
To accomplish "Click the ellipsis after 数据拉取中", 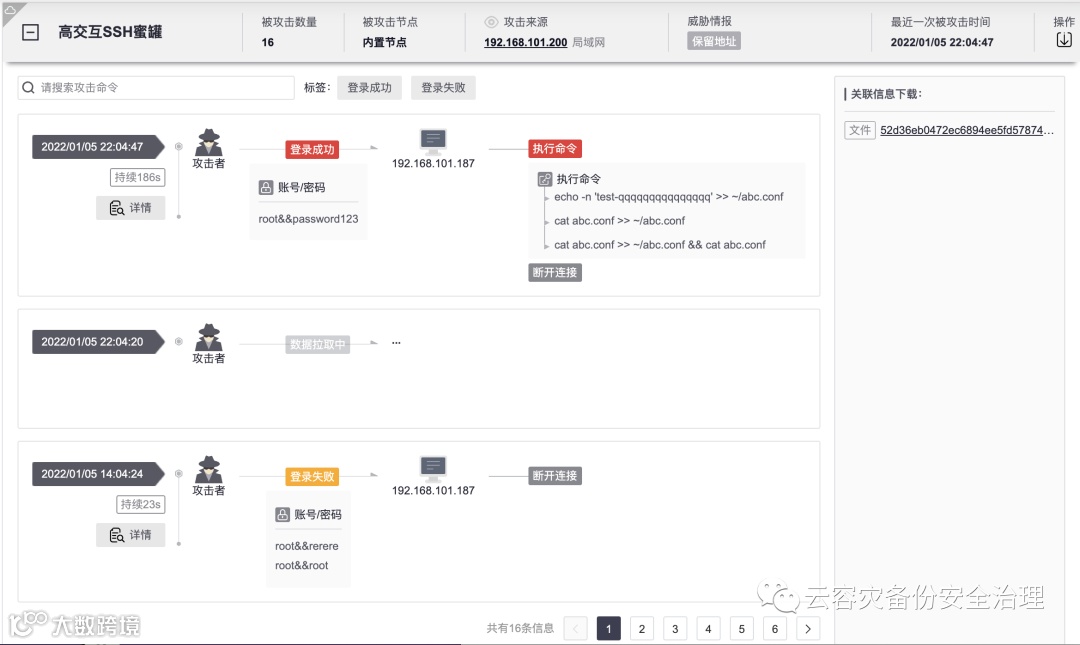I will [x=396, y=342].
